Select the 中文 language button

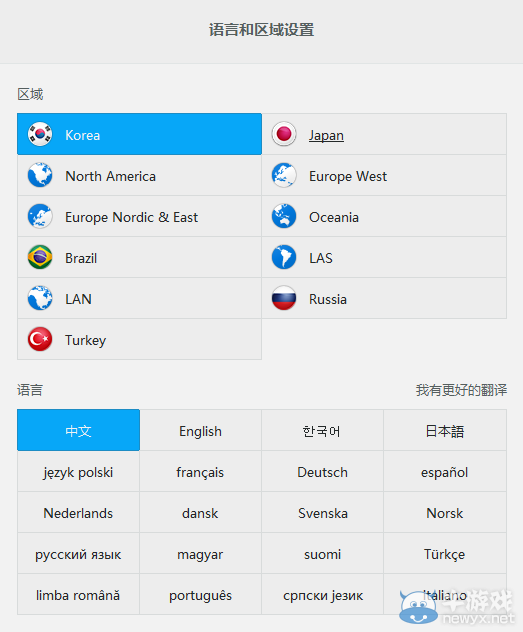pyautogui.click(x=78, y=430)
